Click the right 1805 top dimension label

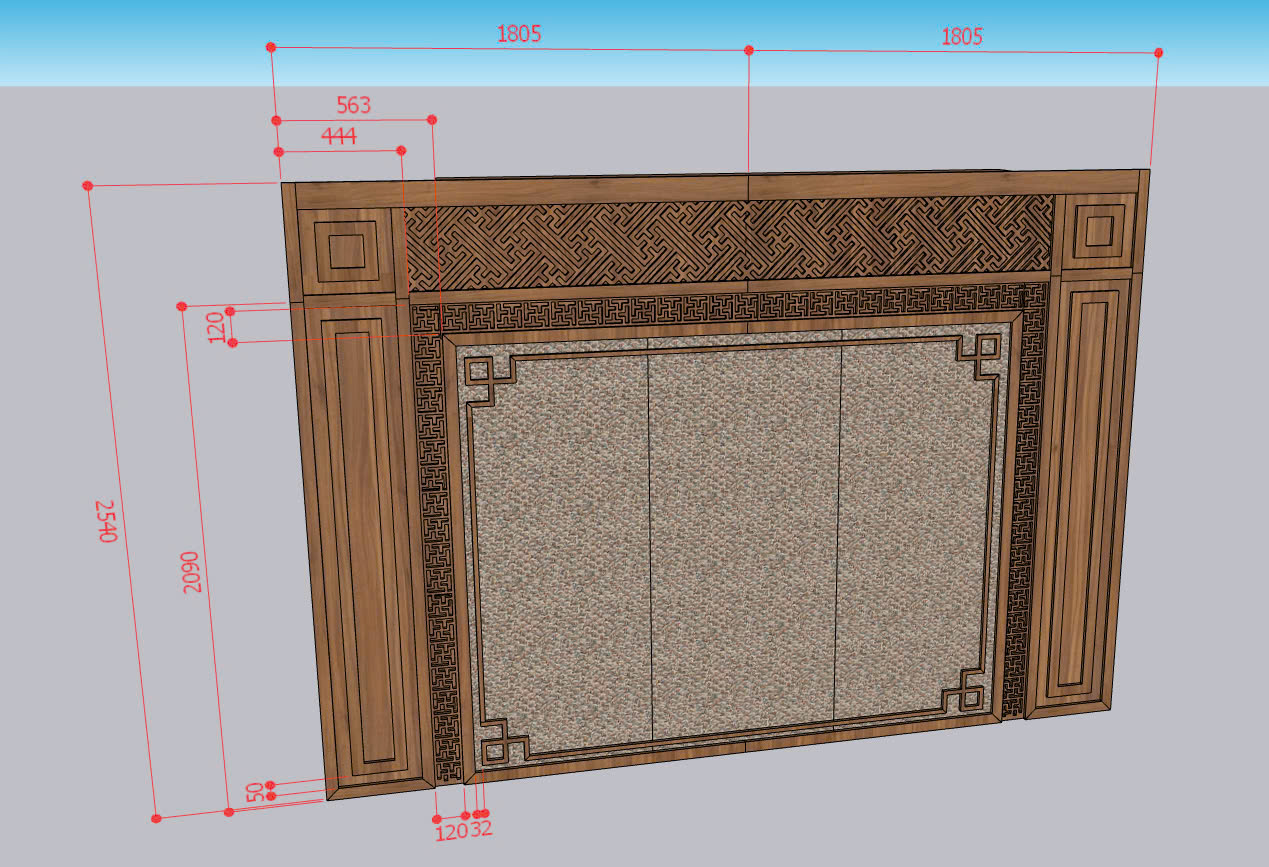click(961, 36)
